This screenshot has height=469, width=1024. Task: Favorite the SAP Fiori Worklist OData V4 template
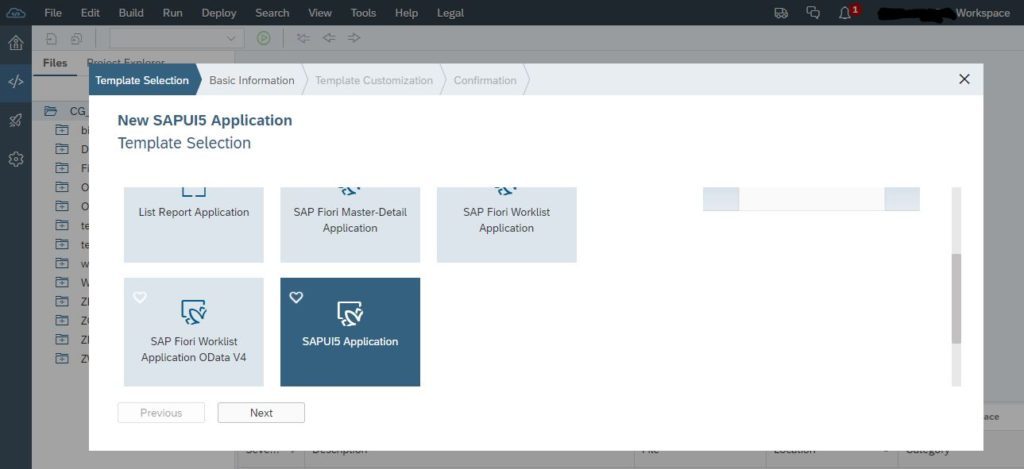(x=140, y=297)
